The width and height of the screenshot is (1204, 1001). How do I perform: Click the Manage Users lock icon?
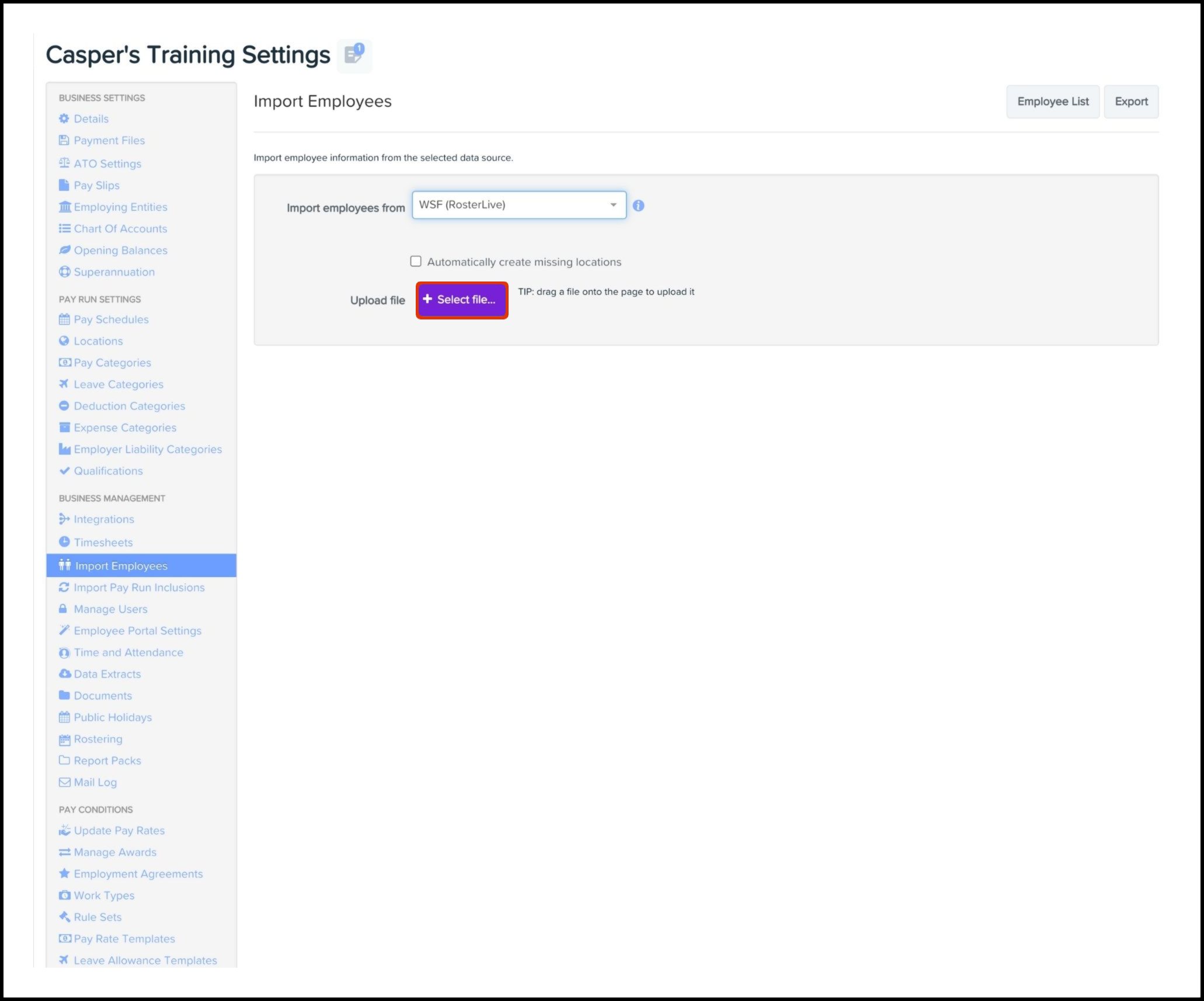click(x=63, y=609)
